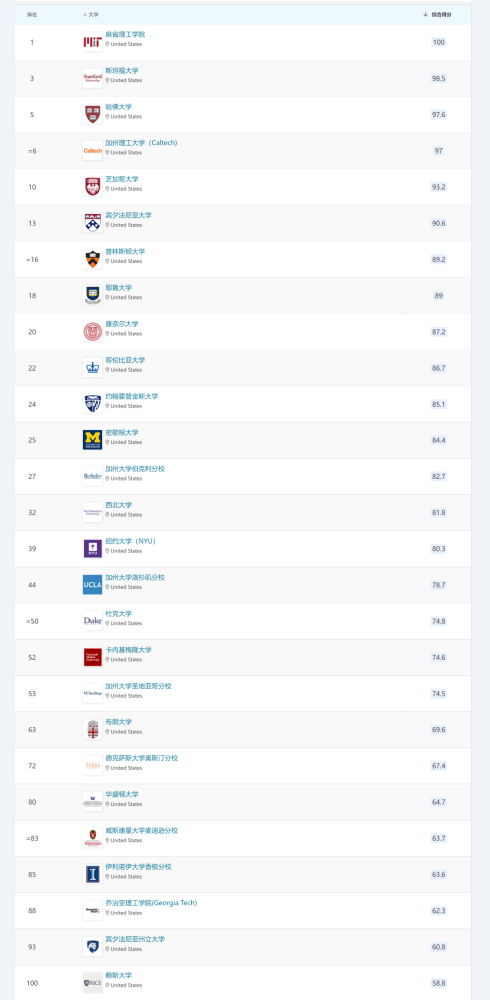Sort by 大学 column header arrow
Image resolution: width=490 pixels, height=1000 pixels.
(x=85, y=15)
